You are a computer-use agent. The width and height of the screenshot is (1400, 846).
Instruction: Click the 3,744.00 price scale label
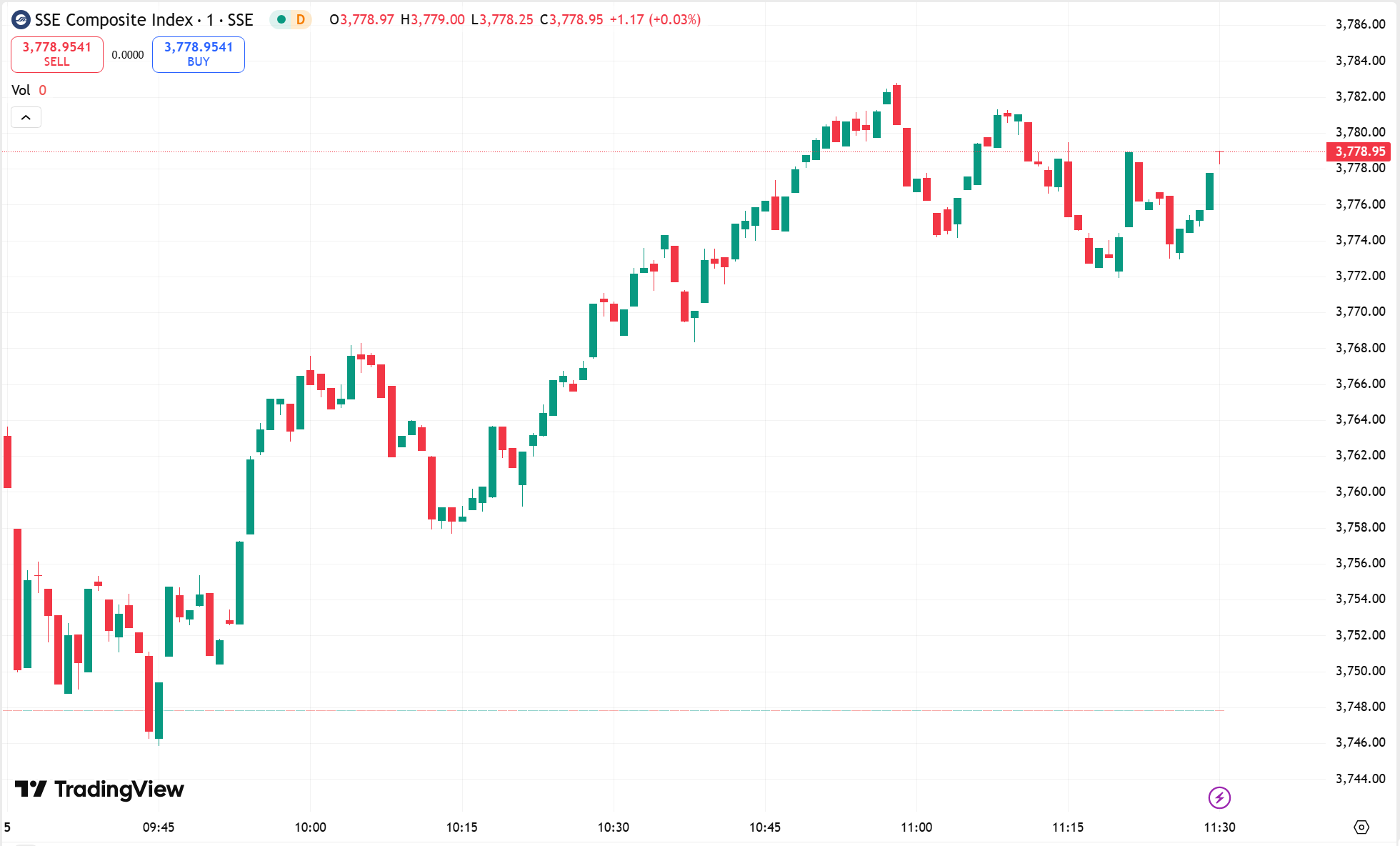[x=1360, y=779]
